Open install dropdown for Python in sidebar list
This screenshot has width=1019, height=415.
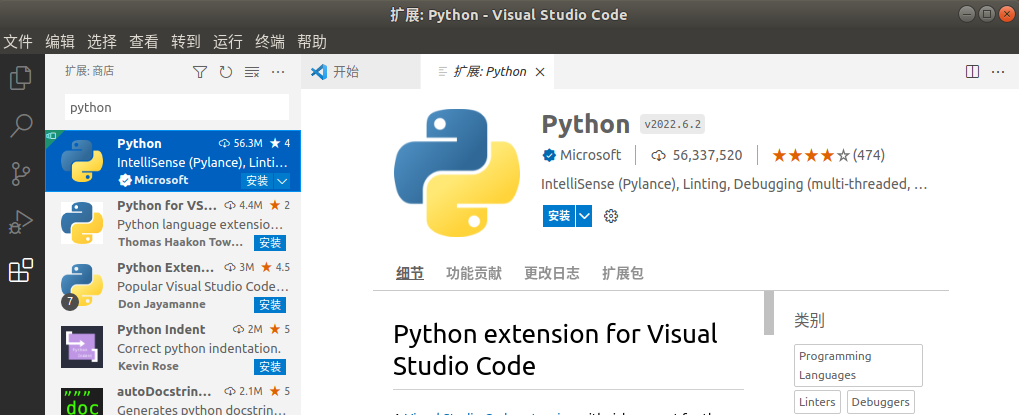click(282, 181)
